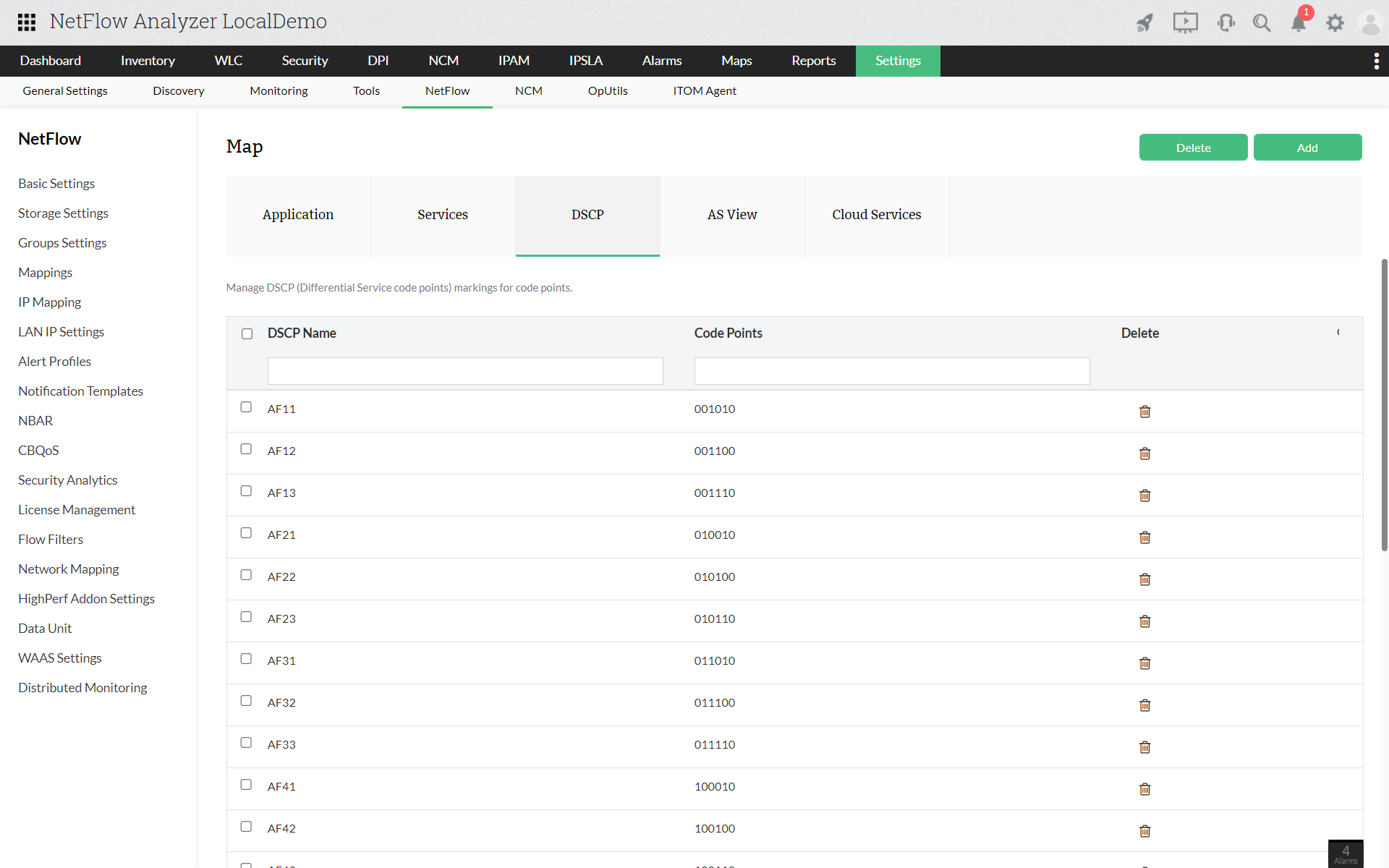
Task: Click the rocket quick-start icon
Action: click(1144, 22)
